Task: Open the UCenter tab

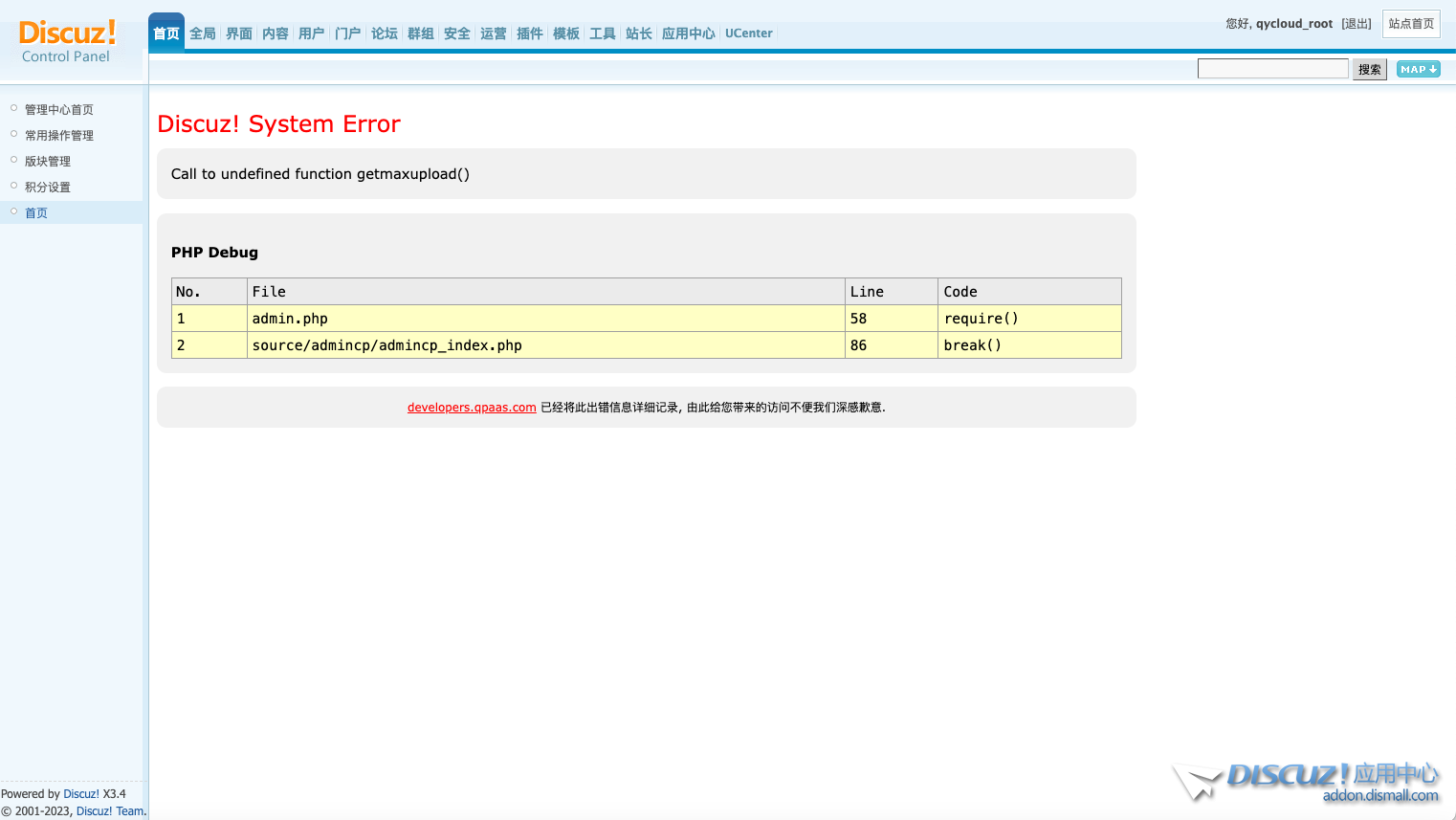Action: point(749,33)
